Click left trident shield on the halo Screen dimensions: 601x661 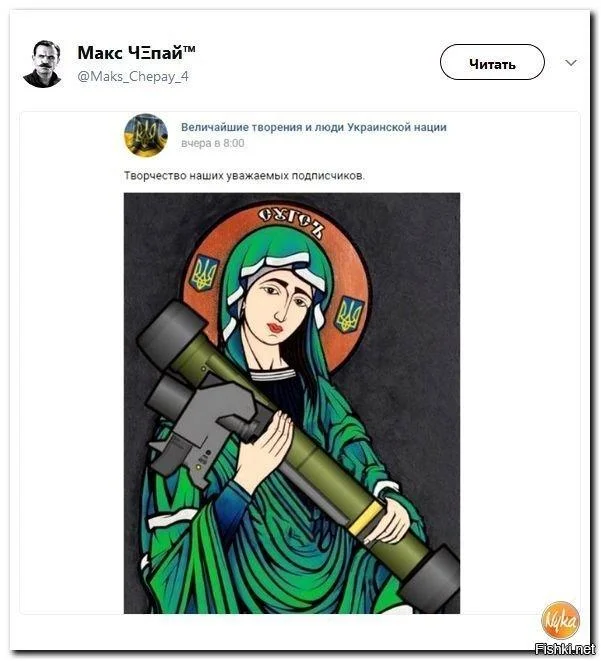205,273
